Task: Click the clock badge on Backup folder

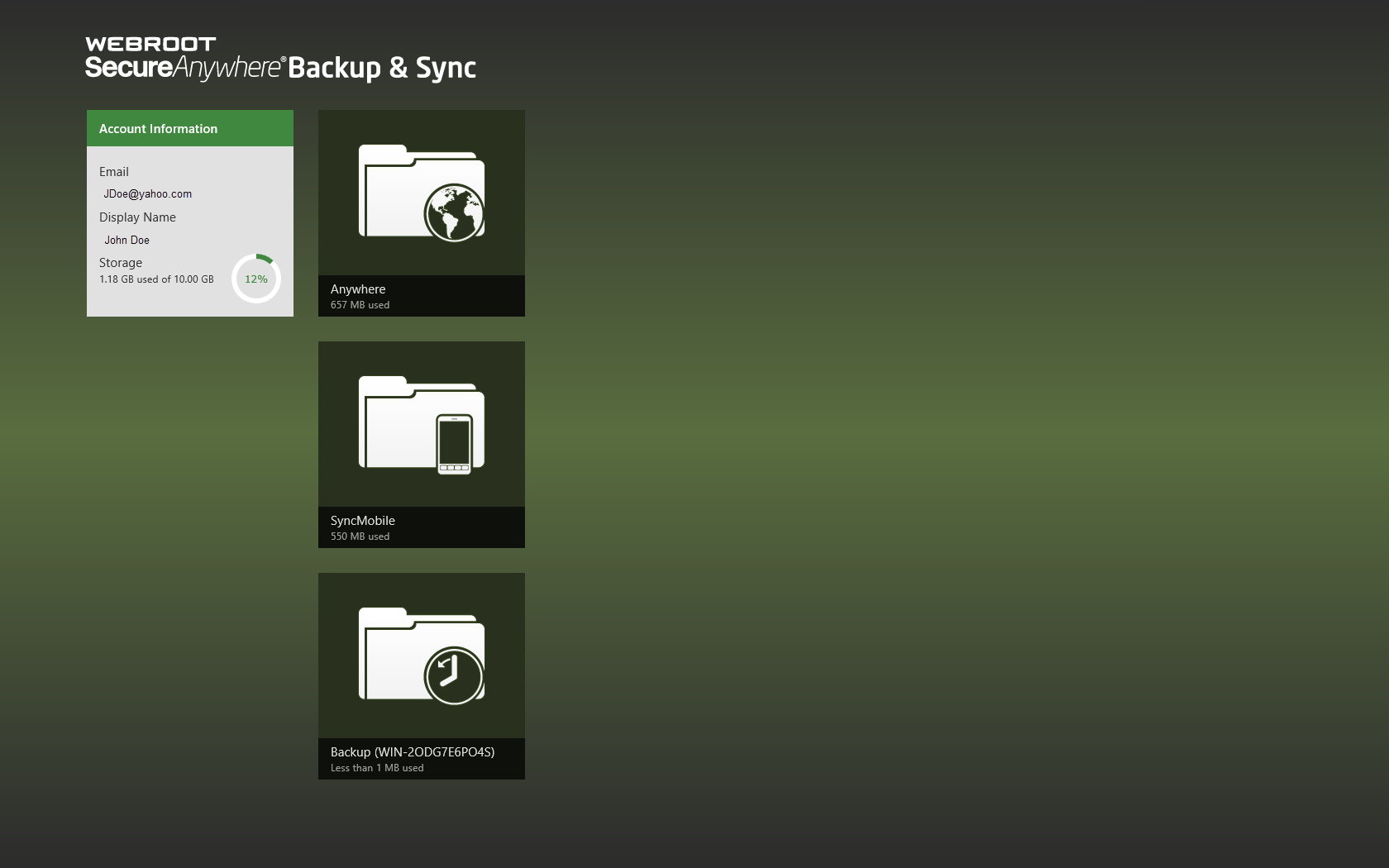Action: [454, 675]
